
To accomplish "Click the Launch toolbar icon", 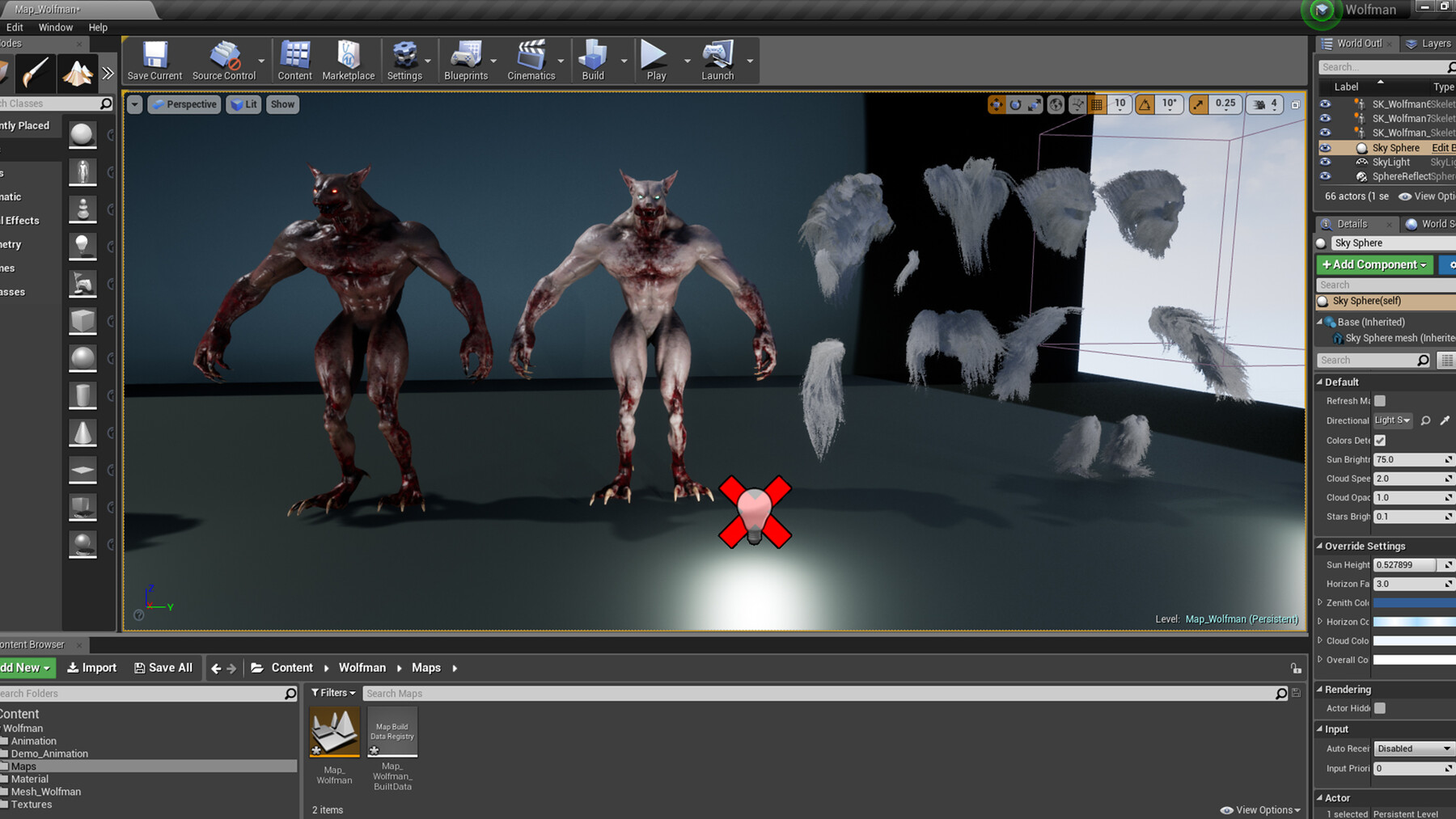I will click(717, 61).
